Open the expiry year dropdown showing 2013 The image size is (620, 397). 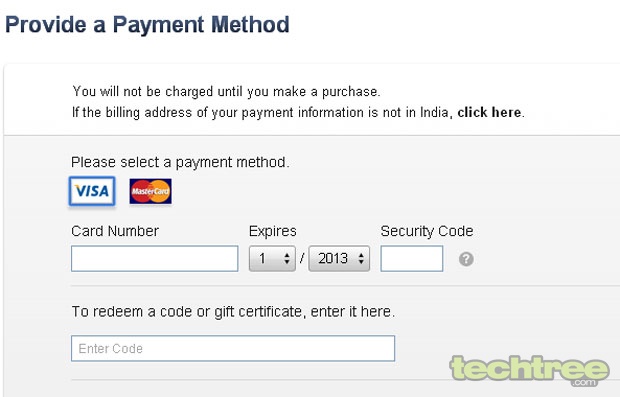[339, 259]
